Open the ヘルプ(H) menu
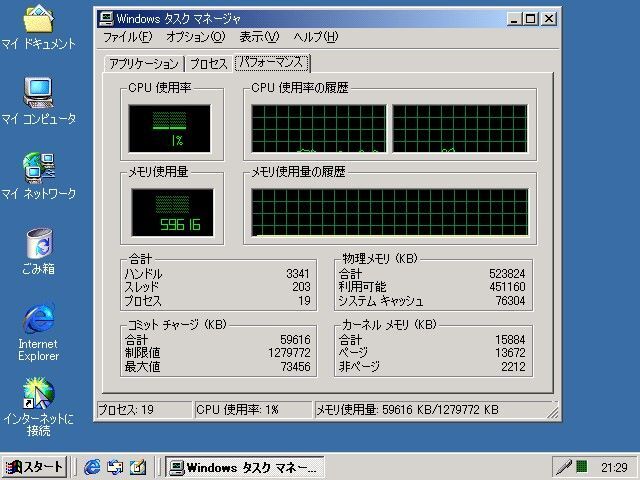The image size is (640, 480). coord(316,37)
